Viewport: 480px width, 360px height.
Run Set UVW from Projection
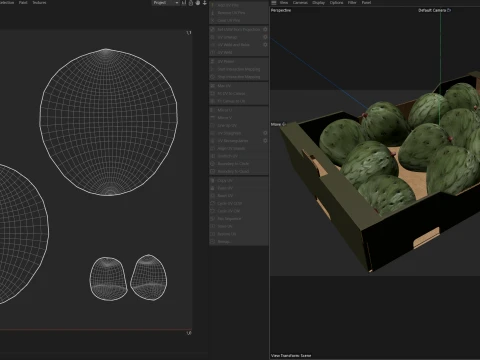pos(236,29)
